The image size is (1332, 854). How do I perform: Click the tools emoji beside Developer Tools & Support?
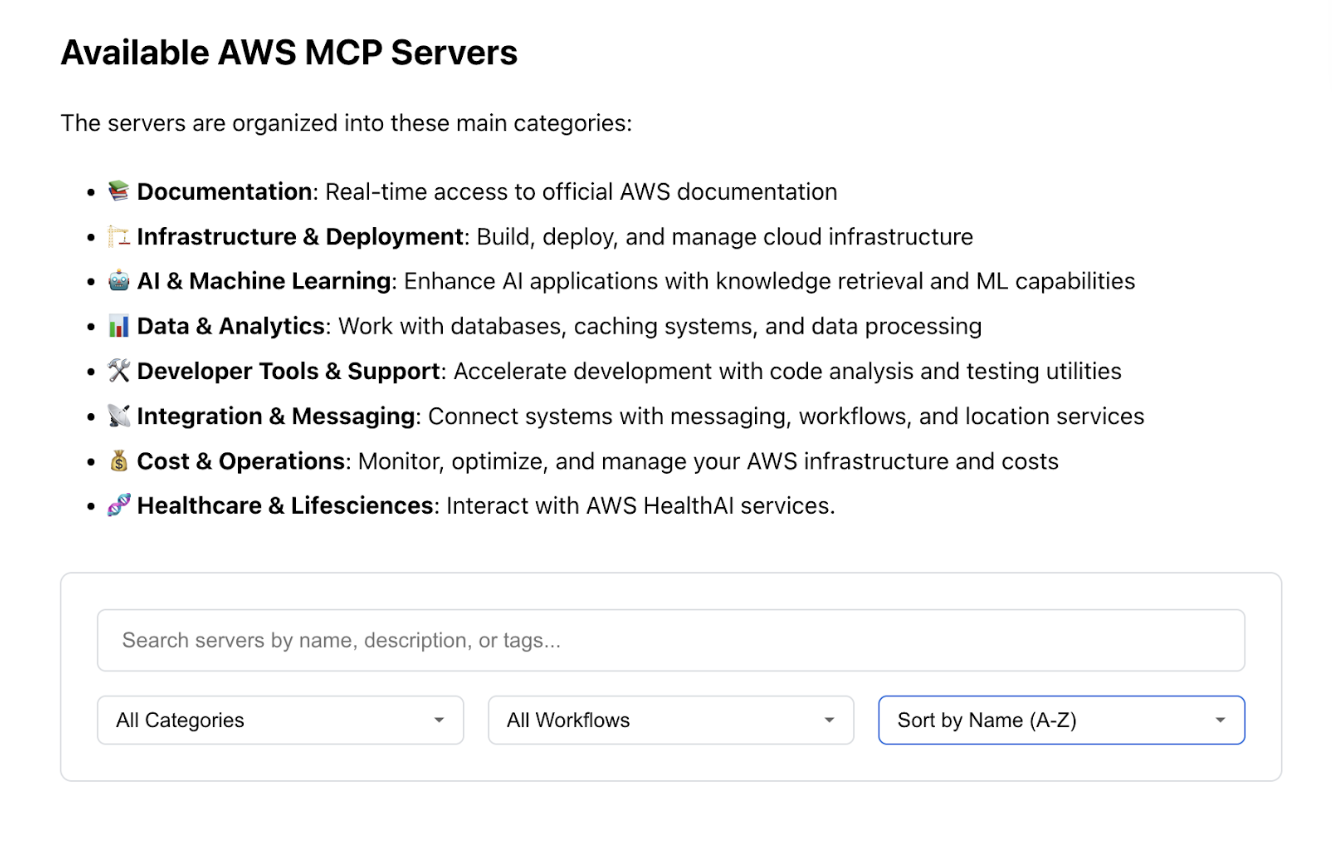[119, 371]
